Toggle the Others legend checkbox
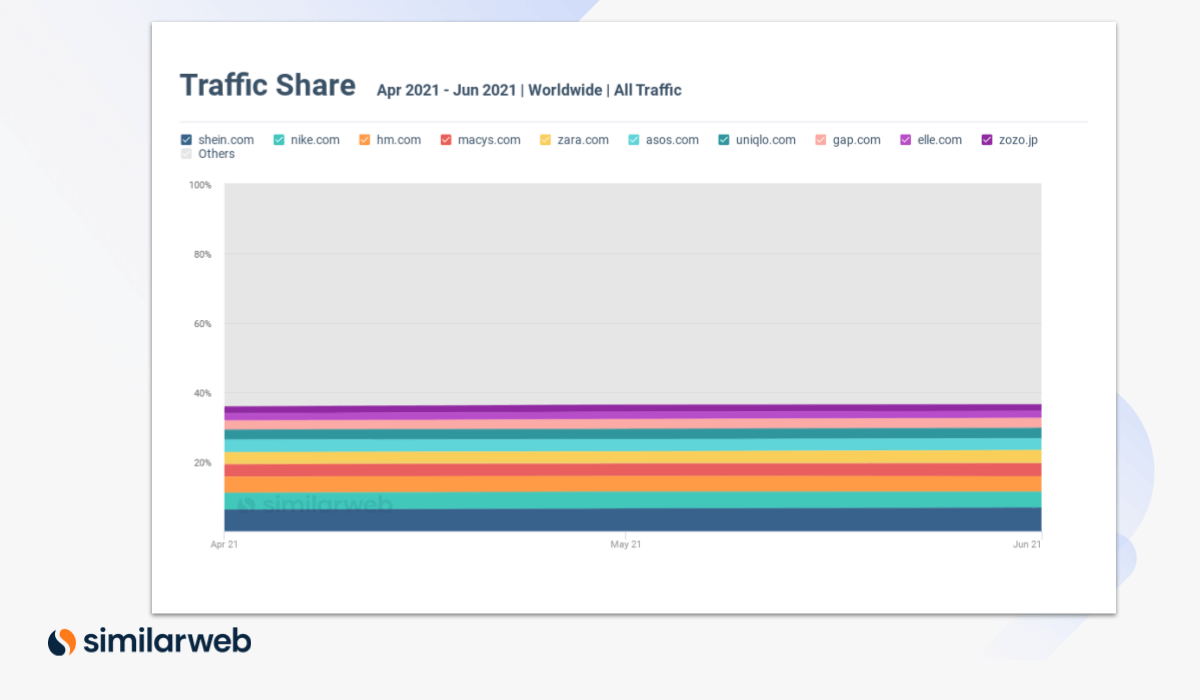The height and width of the screenshot is (700, 1200). pos(186,154)
